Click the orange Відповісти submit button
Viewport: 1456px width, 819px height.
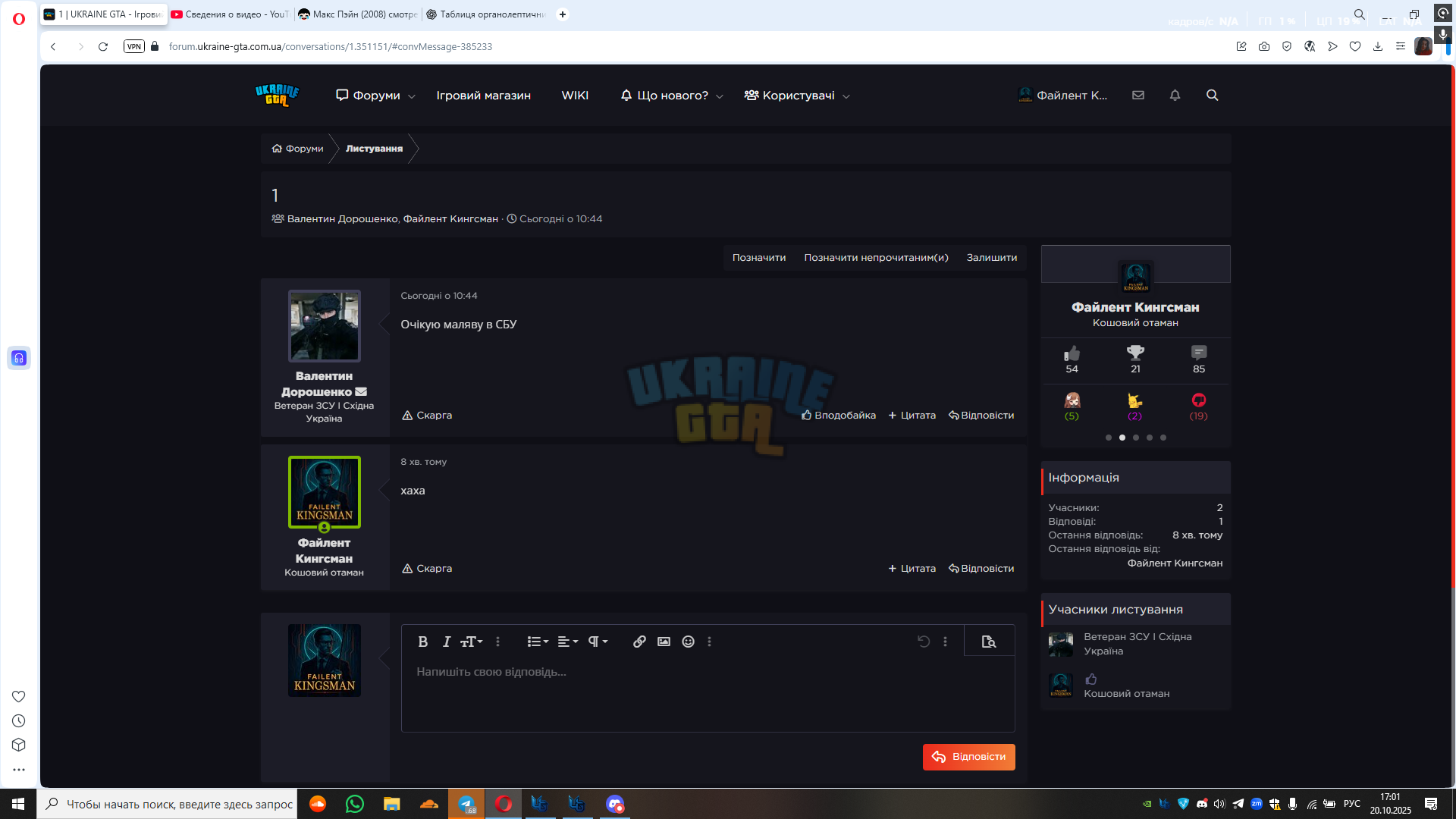[x=968, y=757]
